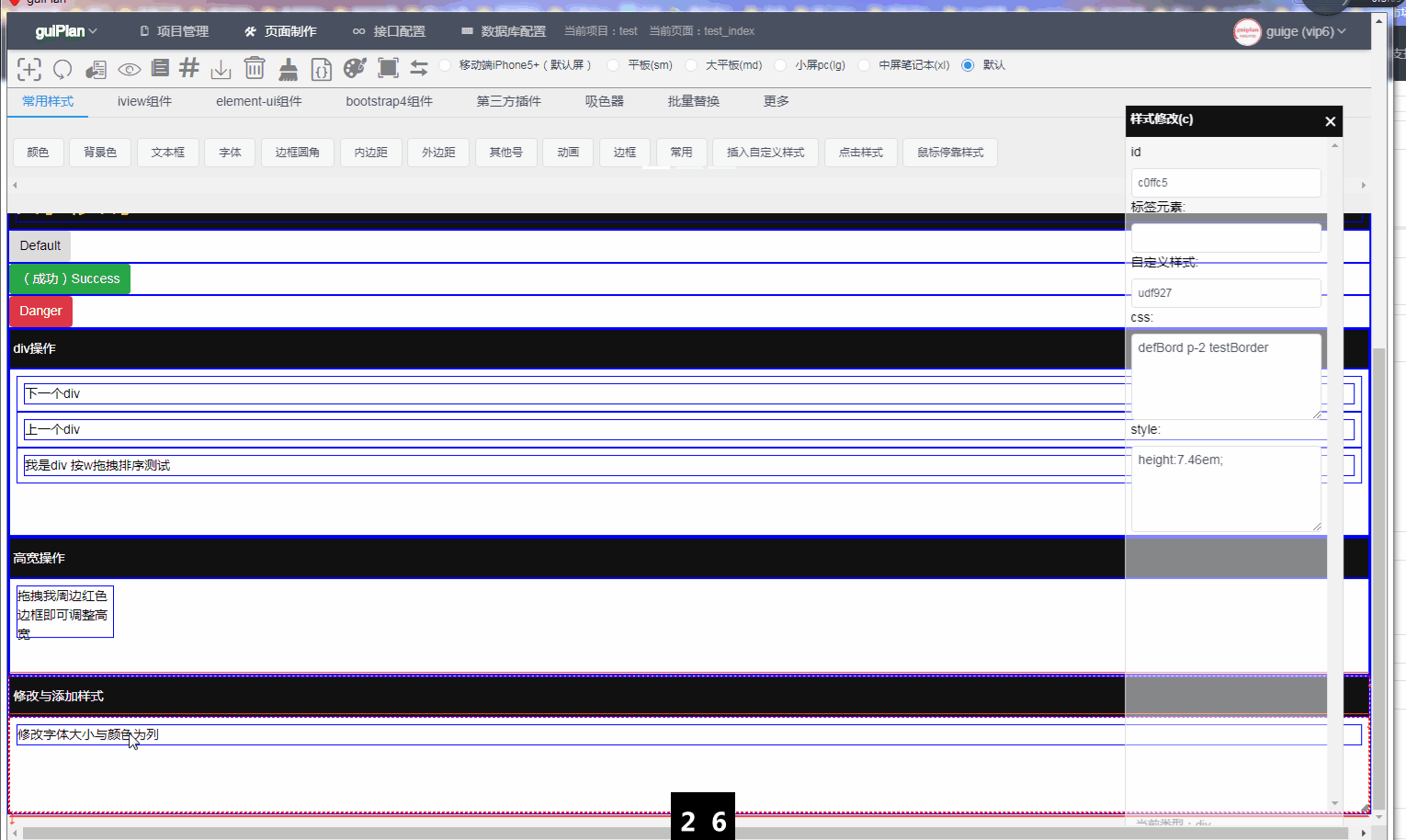Open the guige (vip6) user dropdown
The width and height of the screenshot is (1406, 840).
(x=1306, y=31)
